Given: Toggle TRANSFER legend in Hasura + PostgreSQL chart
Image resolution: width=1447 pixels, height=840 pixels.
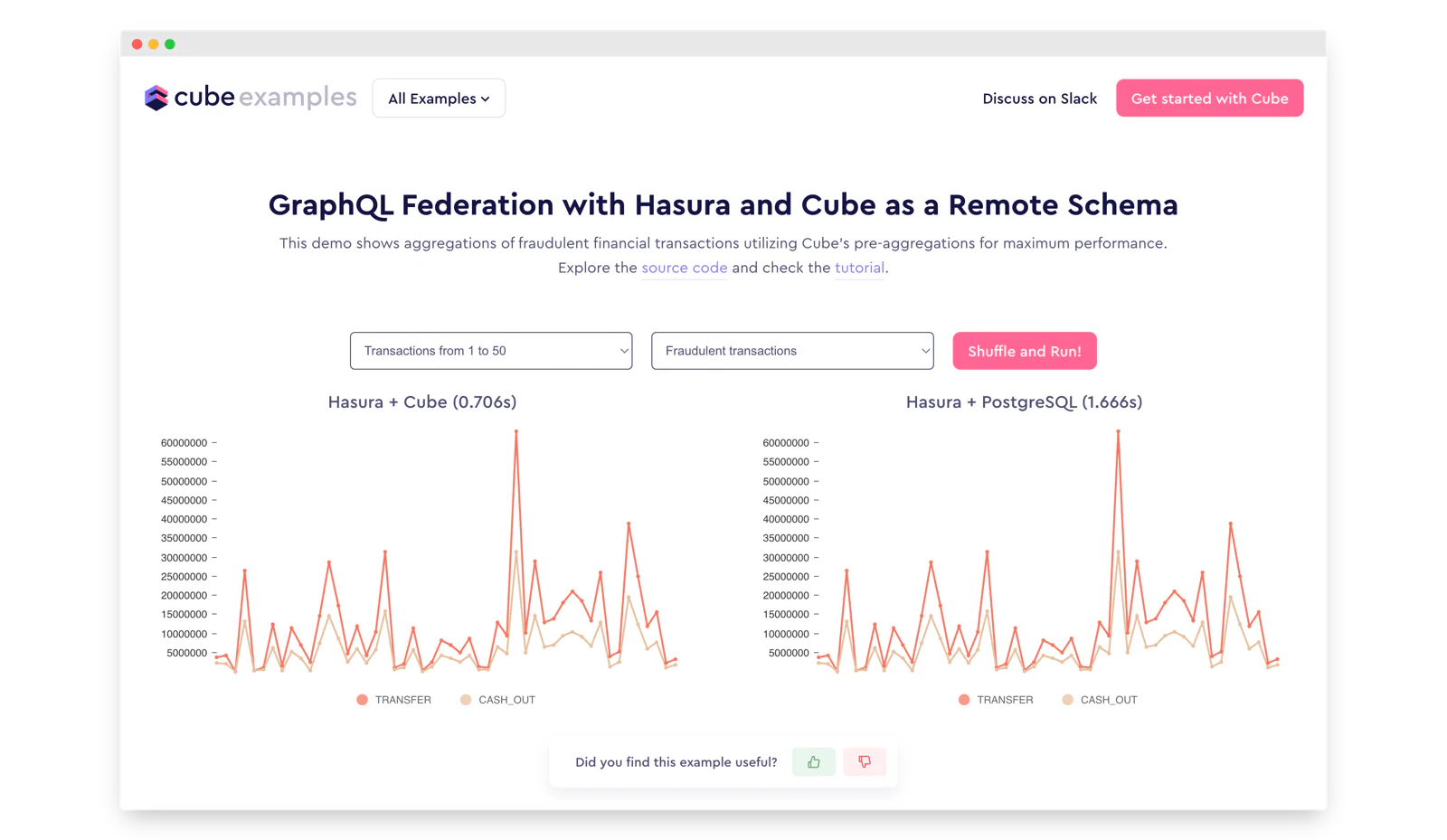Looking at the screenshot, I should point(996,700).
